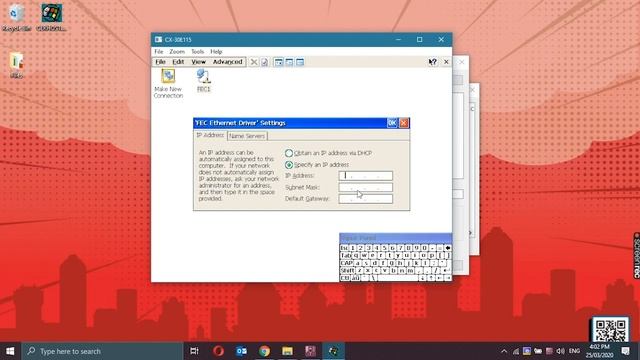This screenshot has height=360, width=640.
Task: Tap the number 5 key on input panel
Action: [x=384, y=248]
